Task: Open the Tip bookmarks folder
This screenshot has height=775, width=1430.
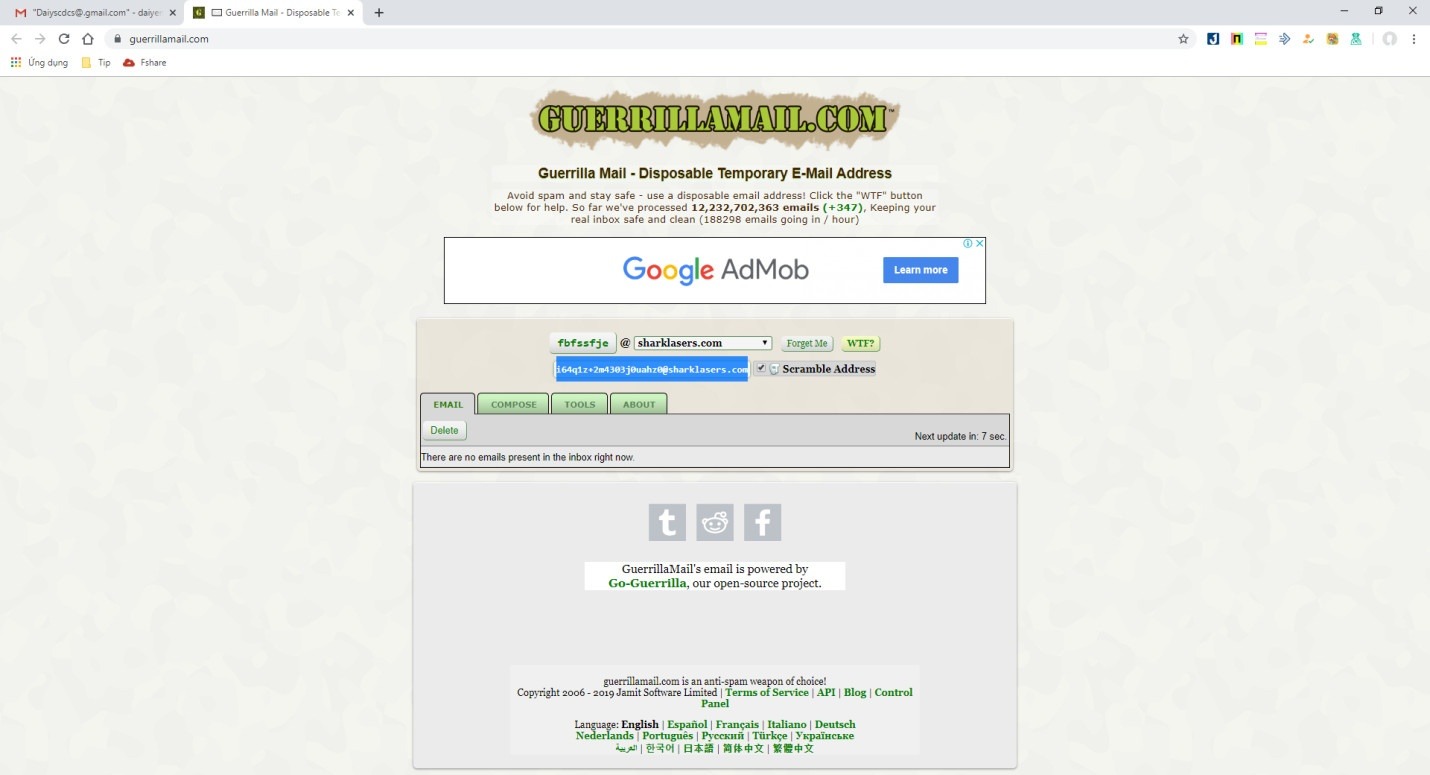Action: click(x=95, y=62)
